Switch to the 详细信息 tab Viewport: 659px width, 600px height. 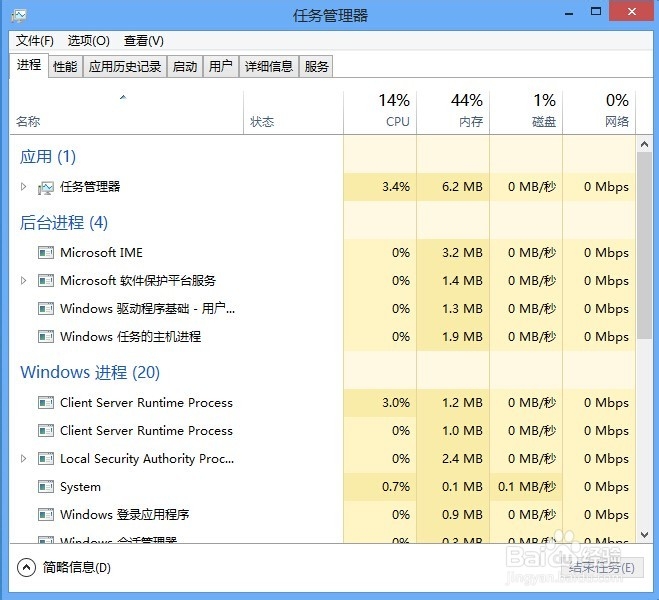[x=269, y=66]
